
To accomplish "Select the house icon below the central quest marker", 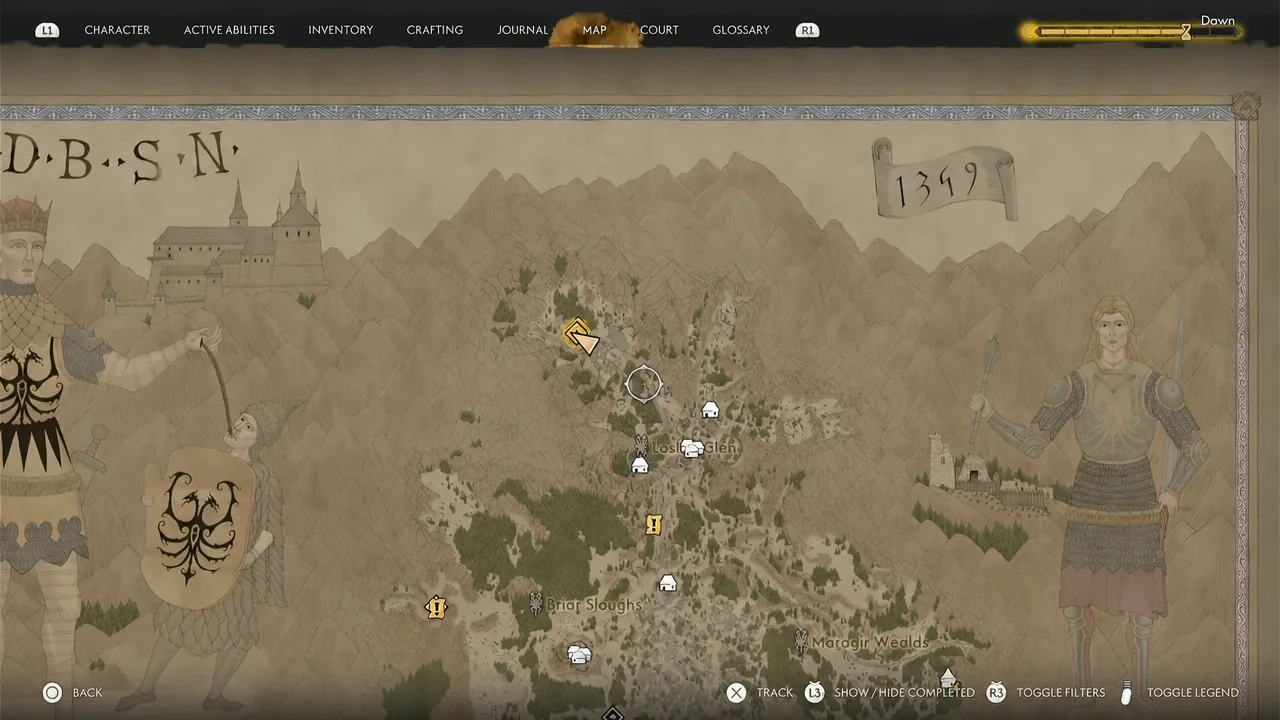I will [668, 583].
